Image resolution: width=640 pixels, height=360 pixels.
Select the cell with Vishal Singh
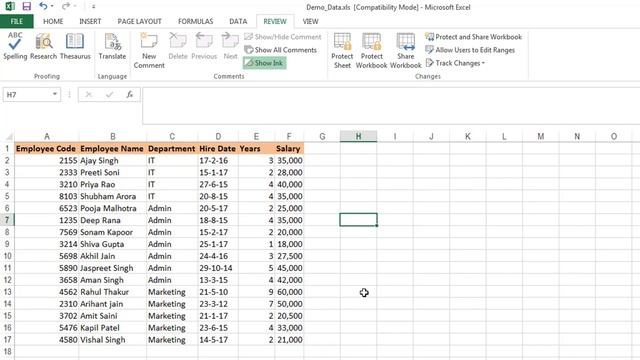point(113,340)
